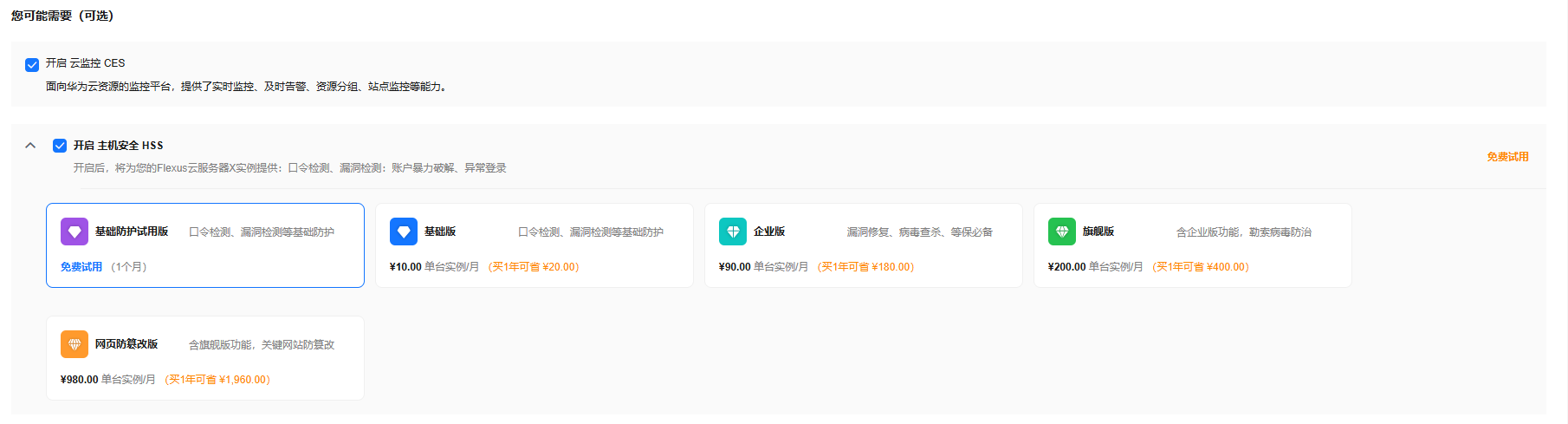Screen dimensions: 1568x424
Task: Click the teal 企业版 shield icon
Action: click(x=733, y=232)
